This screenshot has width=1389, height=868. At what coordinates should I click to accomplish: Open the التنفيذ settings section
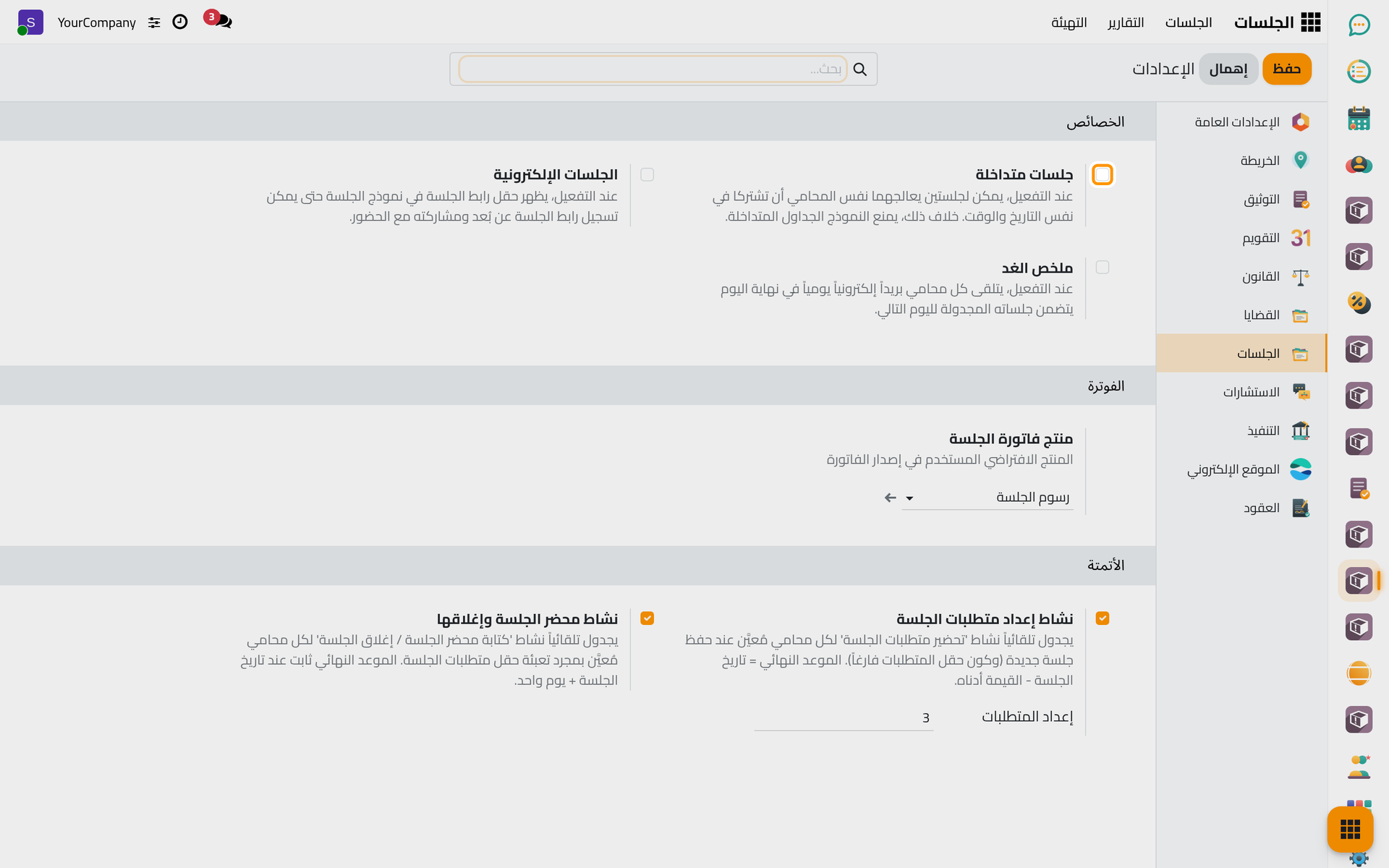pos(1241,430)
